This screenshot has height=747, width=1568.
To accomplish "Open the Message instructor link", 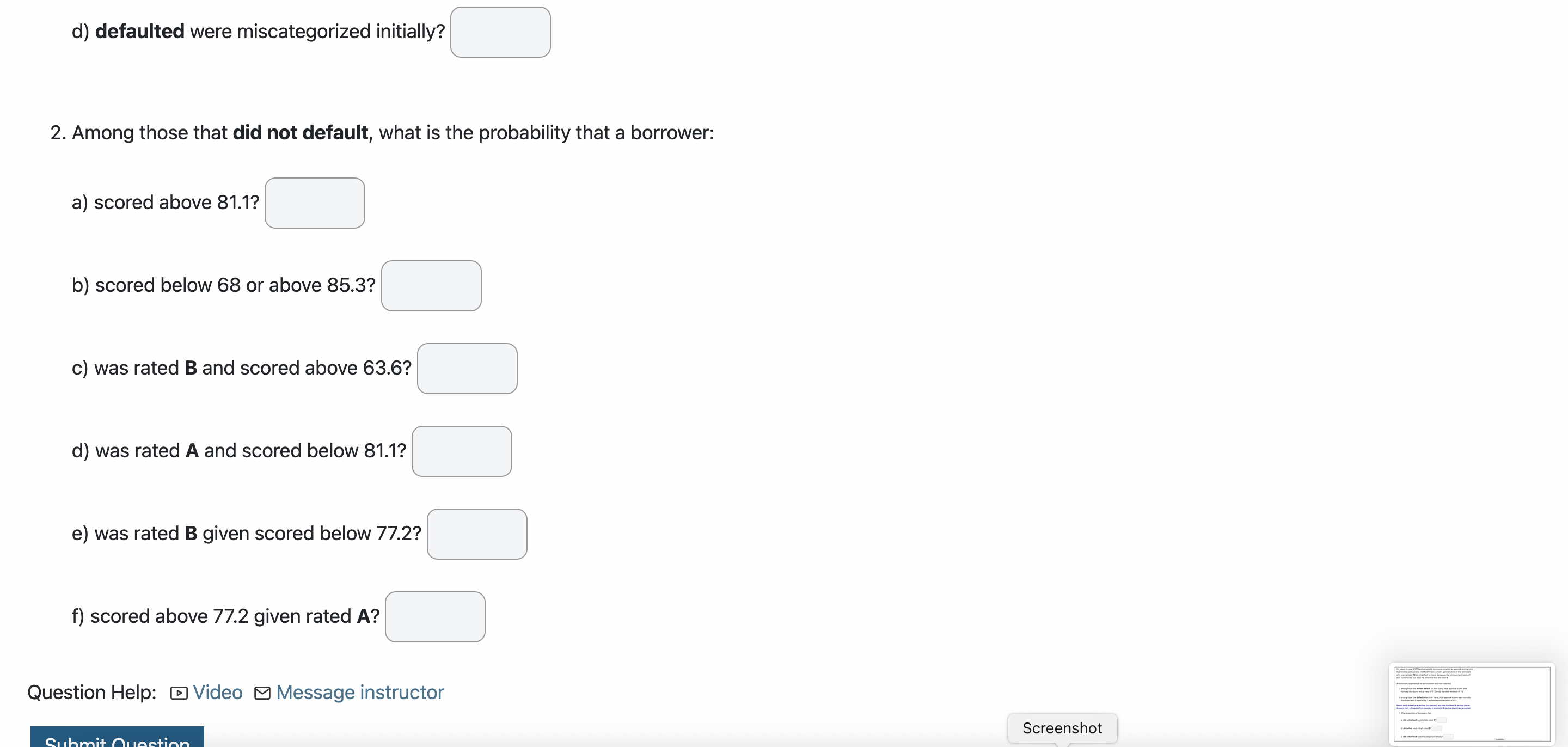I will (359, 693).
